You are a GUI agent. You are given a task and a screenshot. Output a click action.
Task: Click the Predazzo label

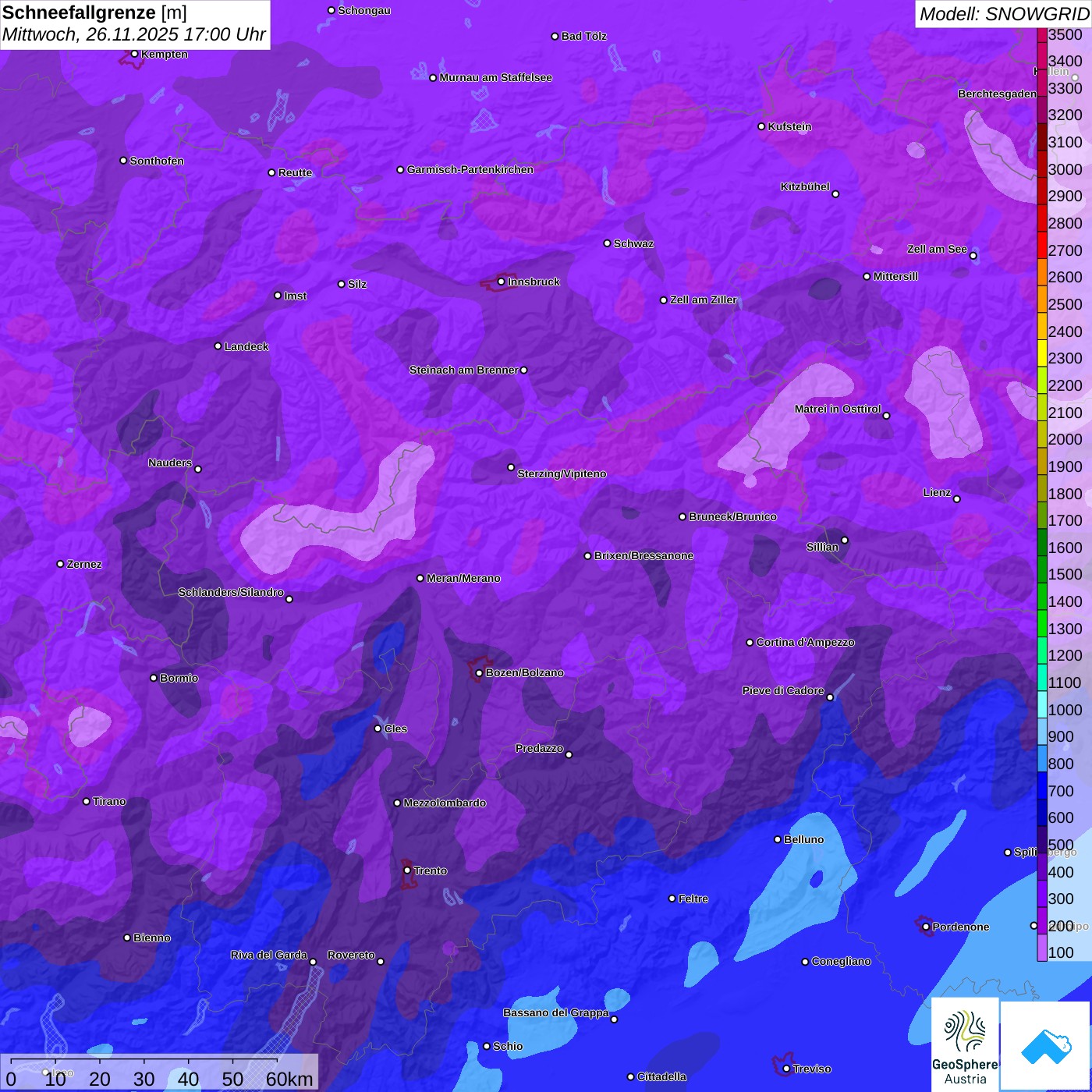click(x=539, y=748)
